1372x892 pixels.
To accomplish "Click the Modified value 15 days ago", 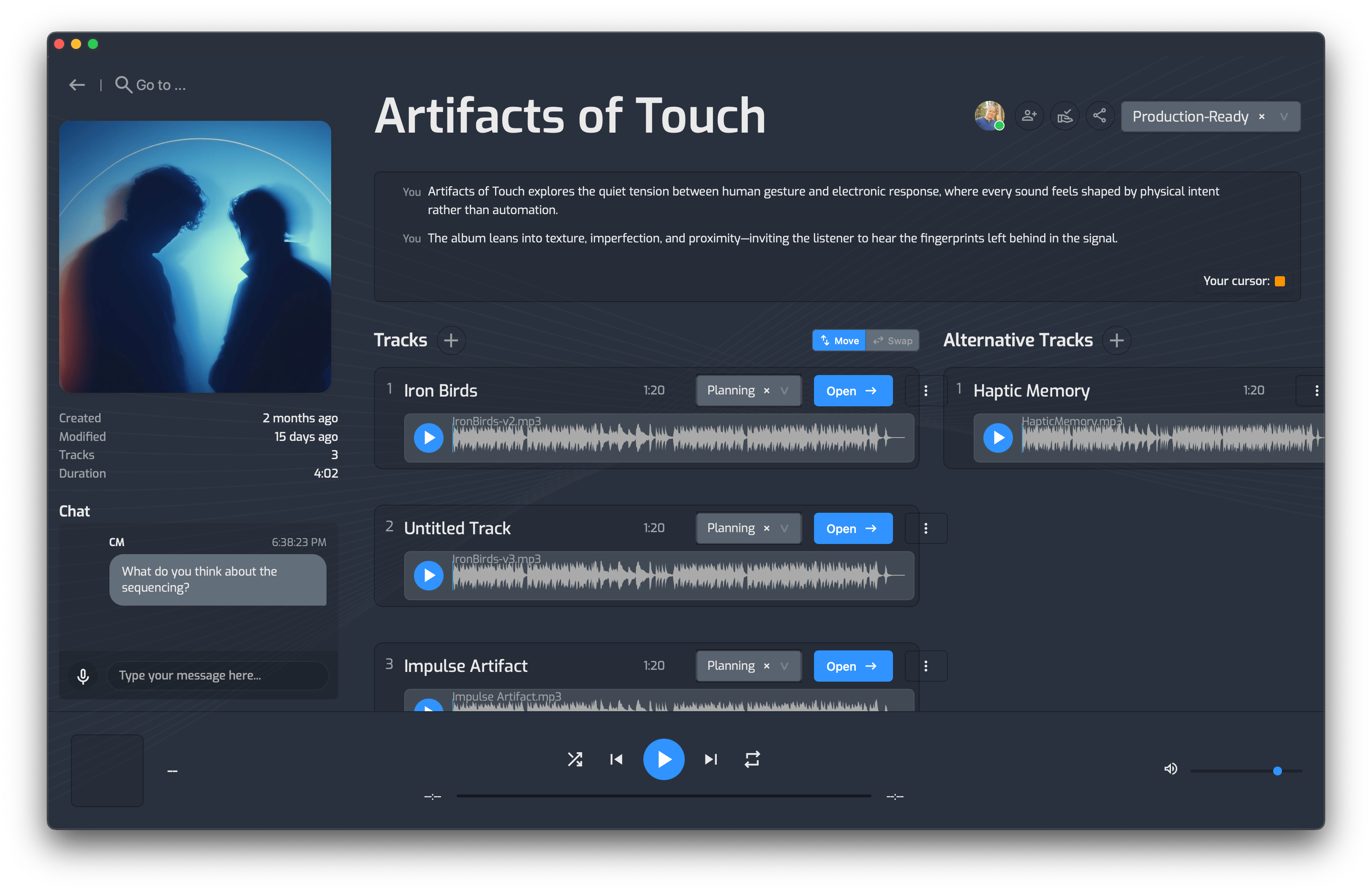I will pyautogui.click(x=306, y=437).
